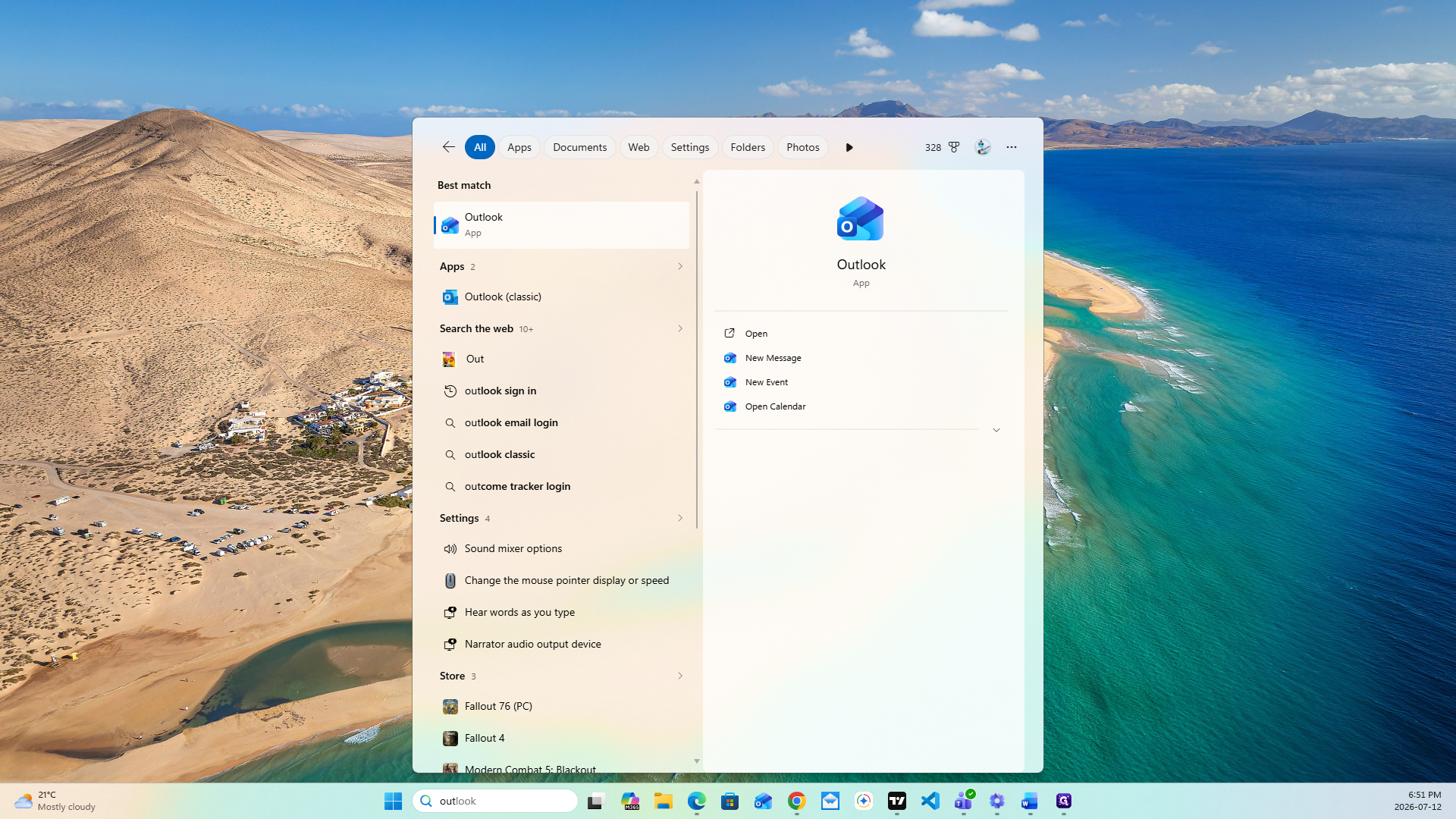Open Microsoft Edge from the taskbar
Image resolution: width=1456 pixels, height=819 pixels.
pyautogui.click(x=697, y=801)
